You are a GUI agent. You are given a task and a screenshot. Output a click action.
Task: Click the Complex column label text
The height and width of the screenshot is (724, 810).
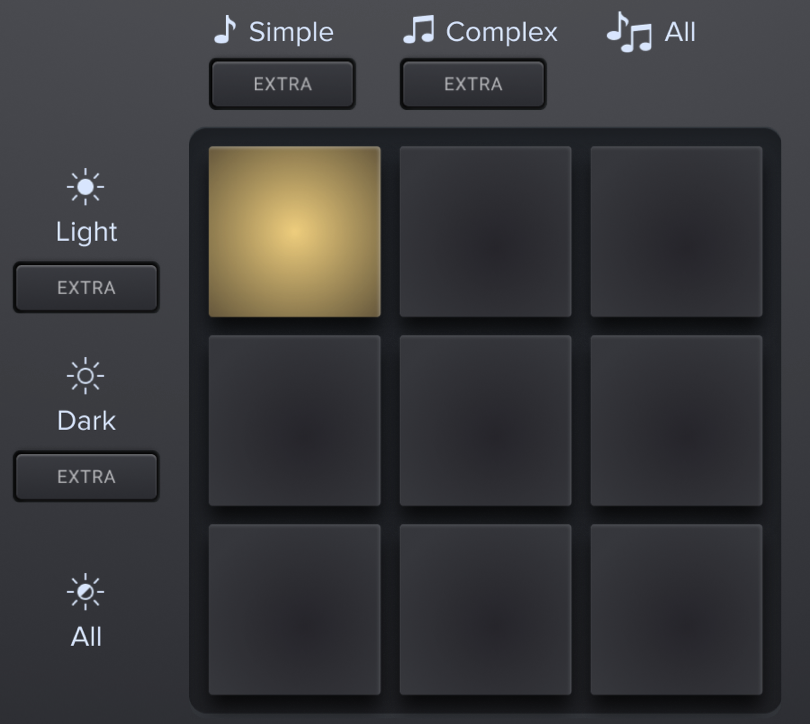[502, 33]
